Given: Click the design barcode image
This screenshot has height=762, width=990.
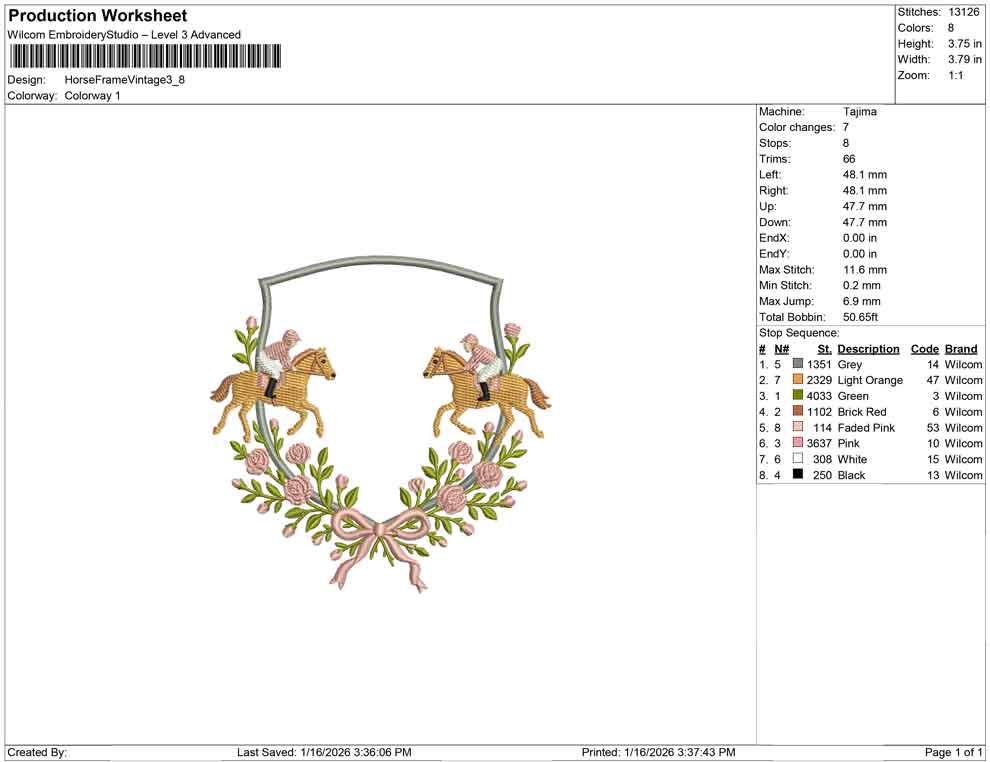Looking at the screenshot, I should tap(146, 55).
